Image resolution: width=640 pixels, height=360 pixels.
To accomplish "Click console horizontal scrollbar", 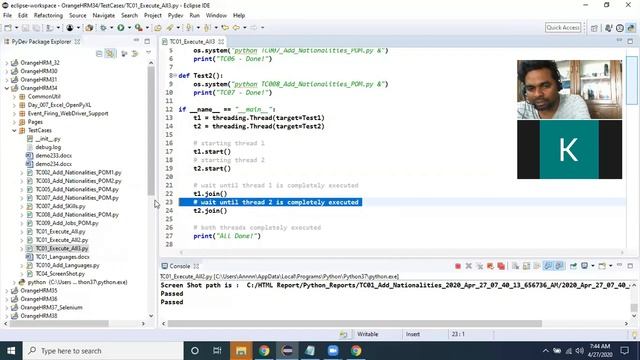I will 355,324.
